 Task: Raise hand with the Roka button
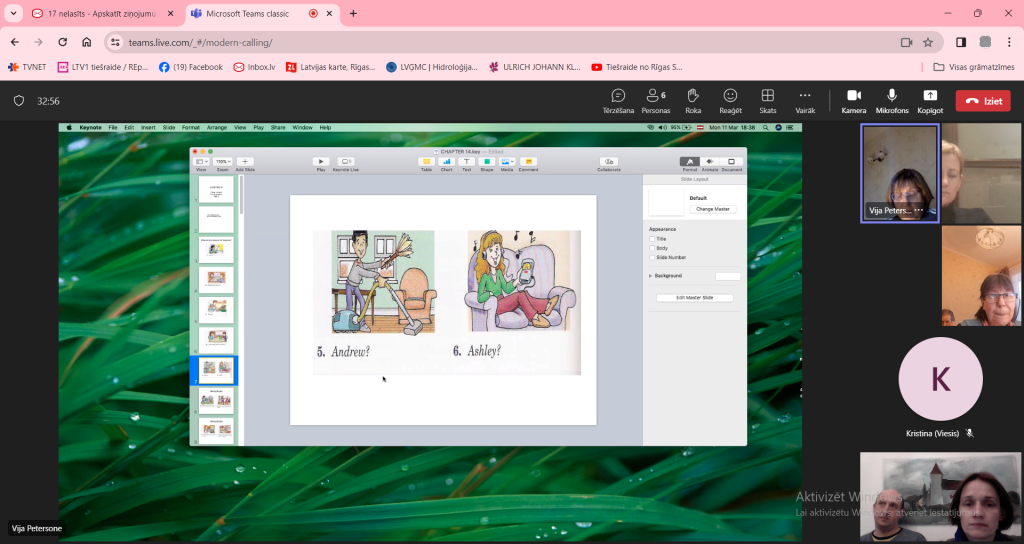(x=693, y=101)
